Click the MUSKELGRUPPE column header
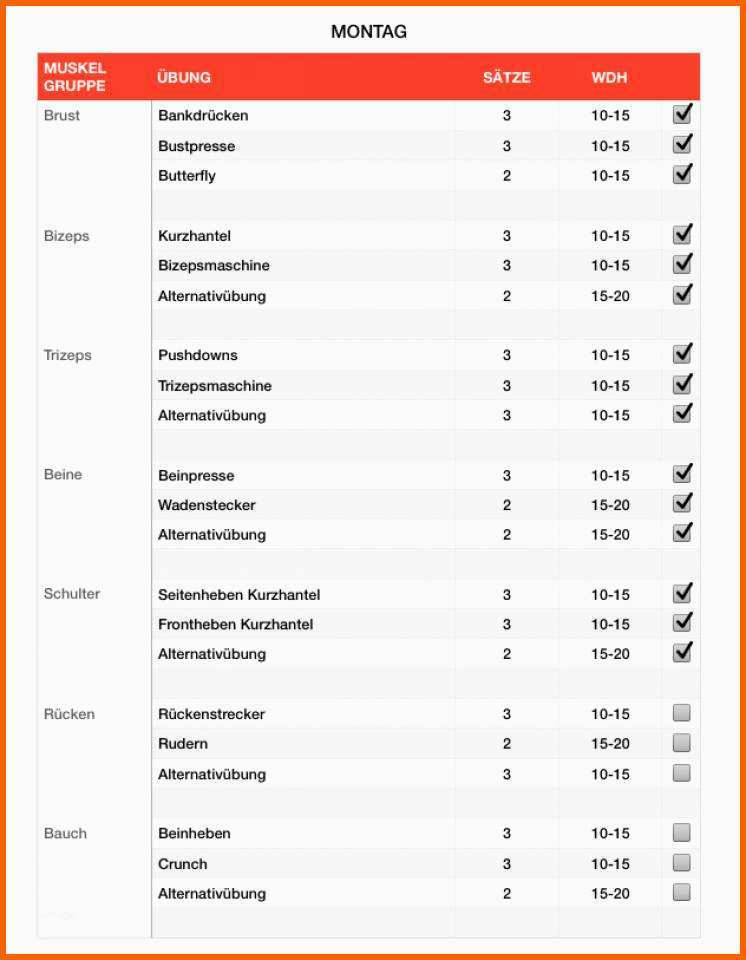Screen dimensions: 746x960 [x=75, y=77]
